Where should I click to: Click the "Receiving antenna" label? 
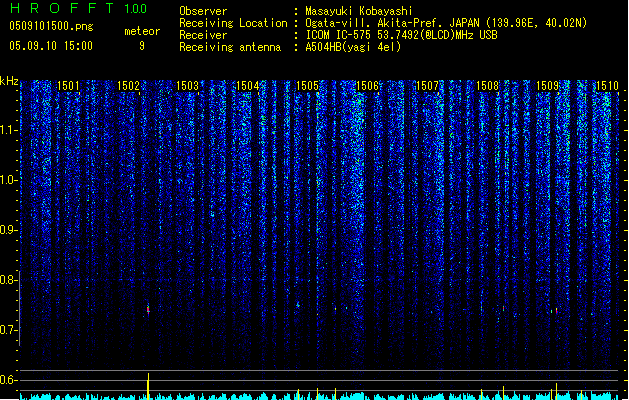[230, 47]
